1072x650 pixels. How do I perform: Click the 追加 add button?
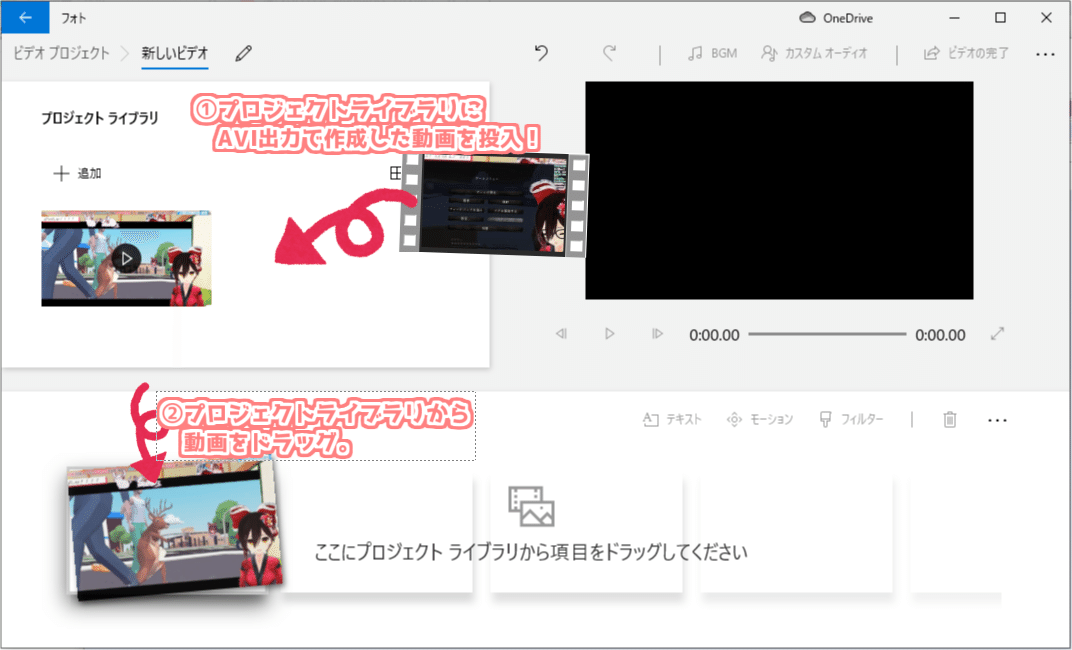click(x=77, y=174)
